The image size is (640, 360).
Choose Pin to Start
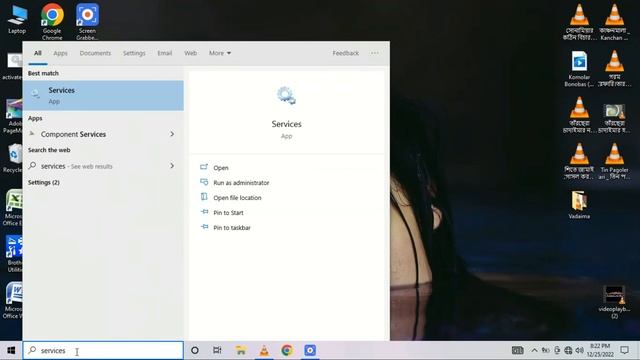(228, 213)
